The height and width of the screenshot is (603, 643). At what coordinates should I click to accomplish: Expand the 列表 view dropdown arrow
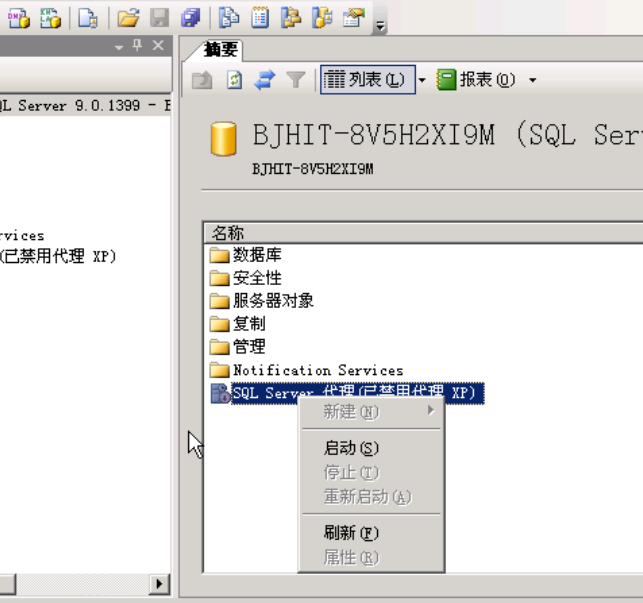tap(422, 80)
